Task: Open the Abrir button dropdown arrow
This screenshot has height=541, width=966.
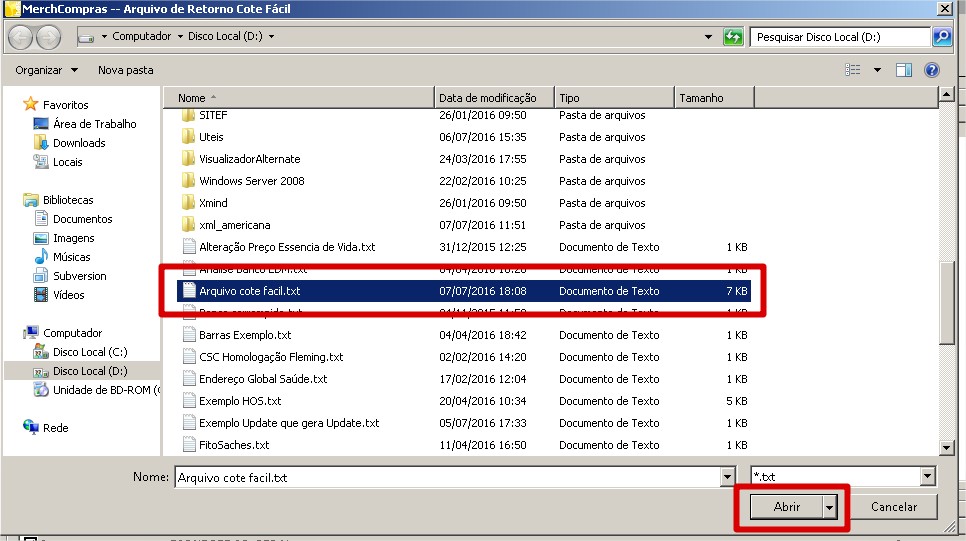Action: point(830,507)
